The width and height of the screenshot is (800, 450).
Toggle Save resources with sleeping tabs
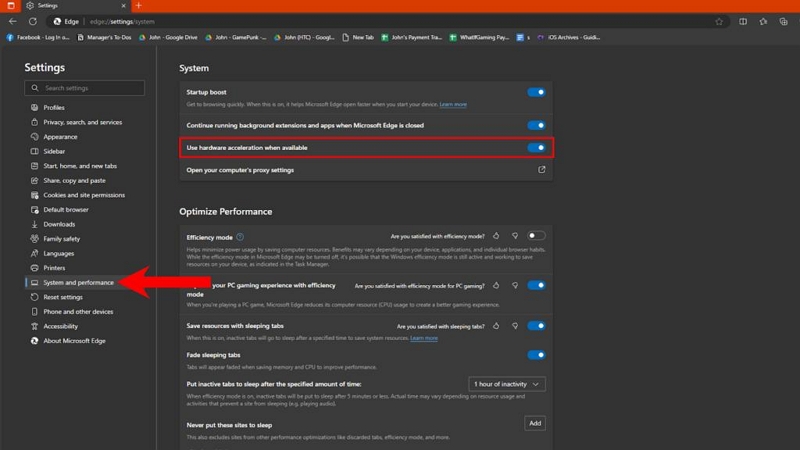coord(536,326)
